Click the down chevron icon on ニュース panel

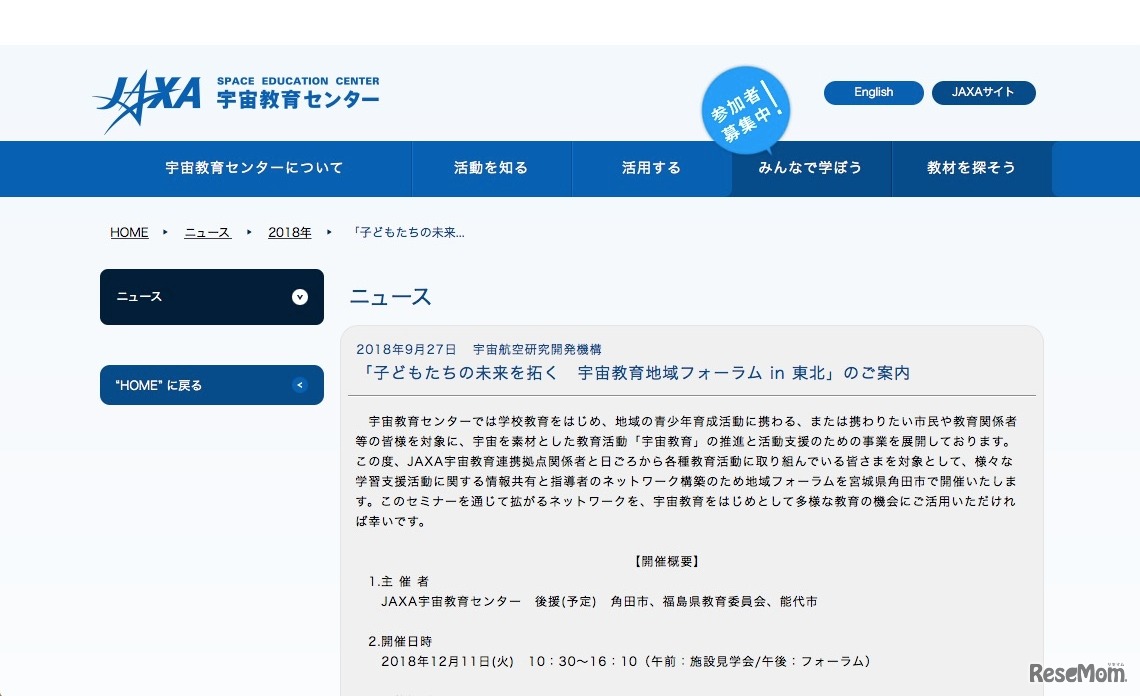(x=298, y=296)
